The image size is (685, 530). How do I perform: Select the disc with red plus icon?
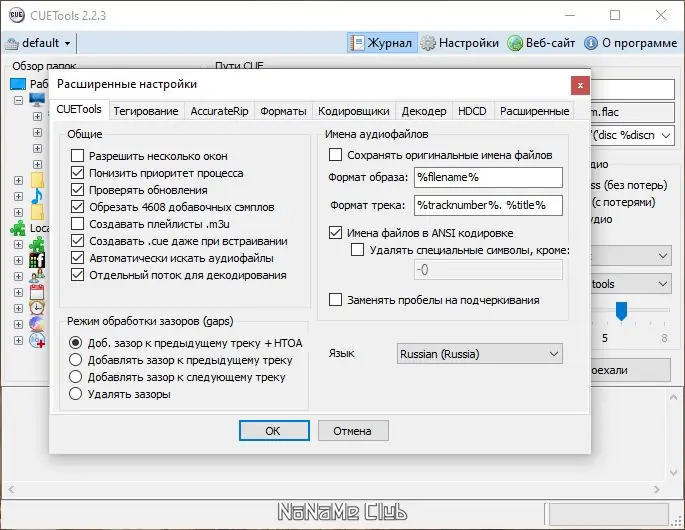coord(37,340)
